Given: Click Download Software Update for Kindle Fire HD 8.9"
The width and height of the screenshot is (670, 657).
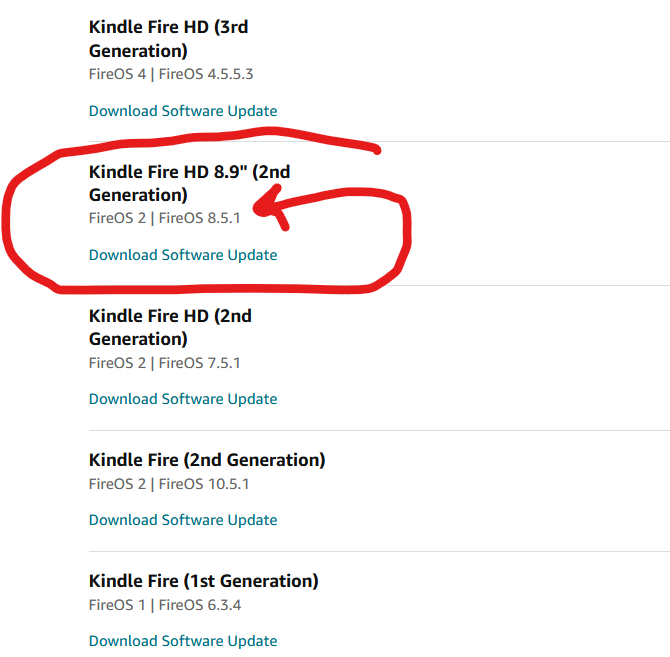Looking at the screenshot, I should pyautogui.click(x=183, y=255).
